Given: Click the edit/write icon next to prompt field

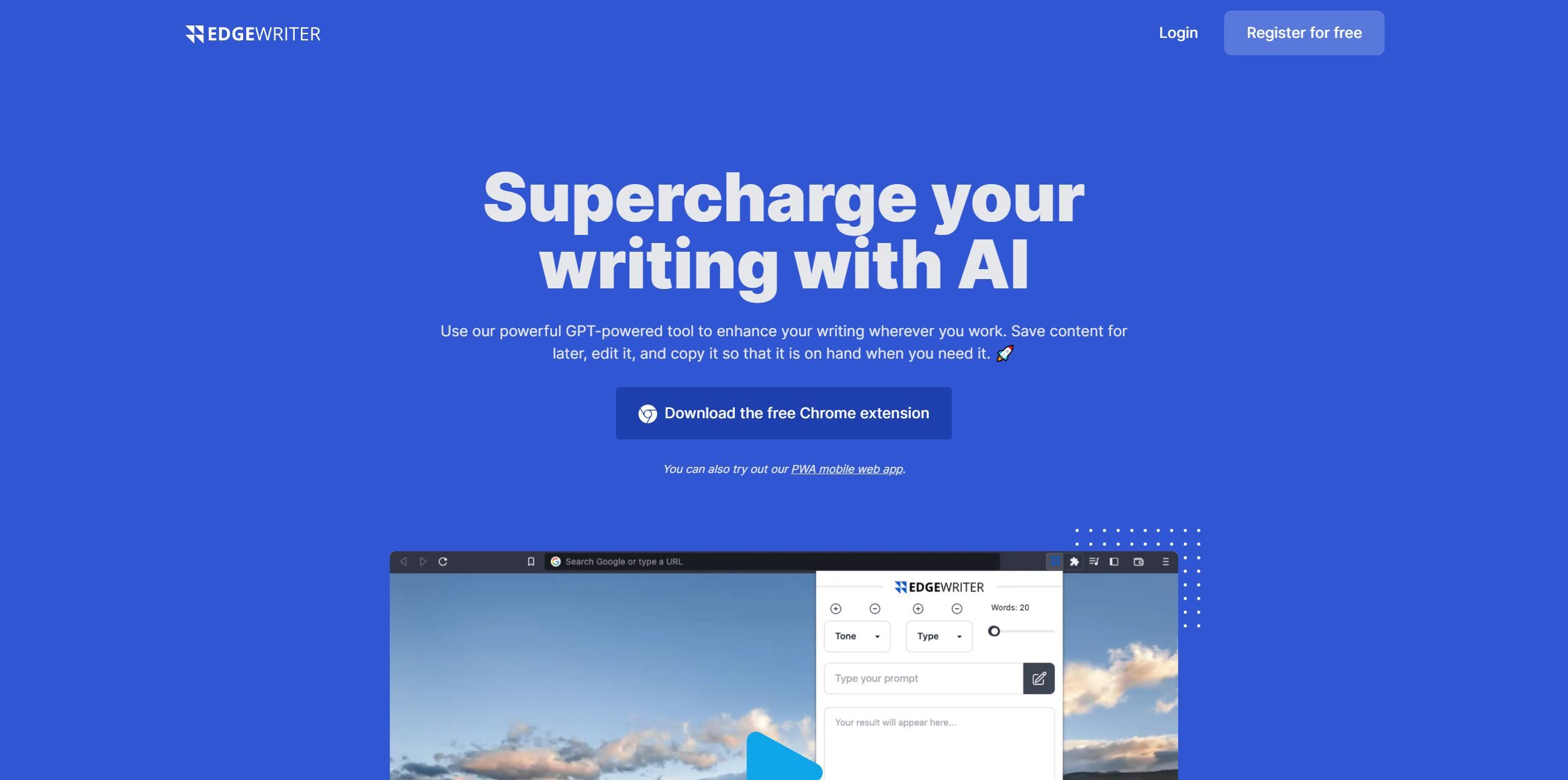Looking at the screenshot, I should point(1039,678).
